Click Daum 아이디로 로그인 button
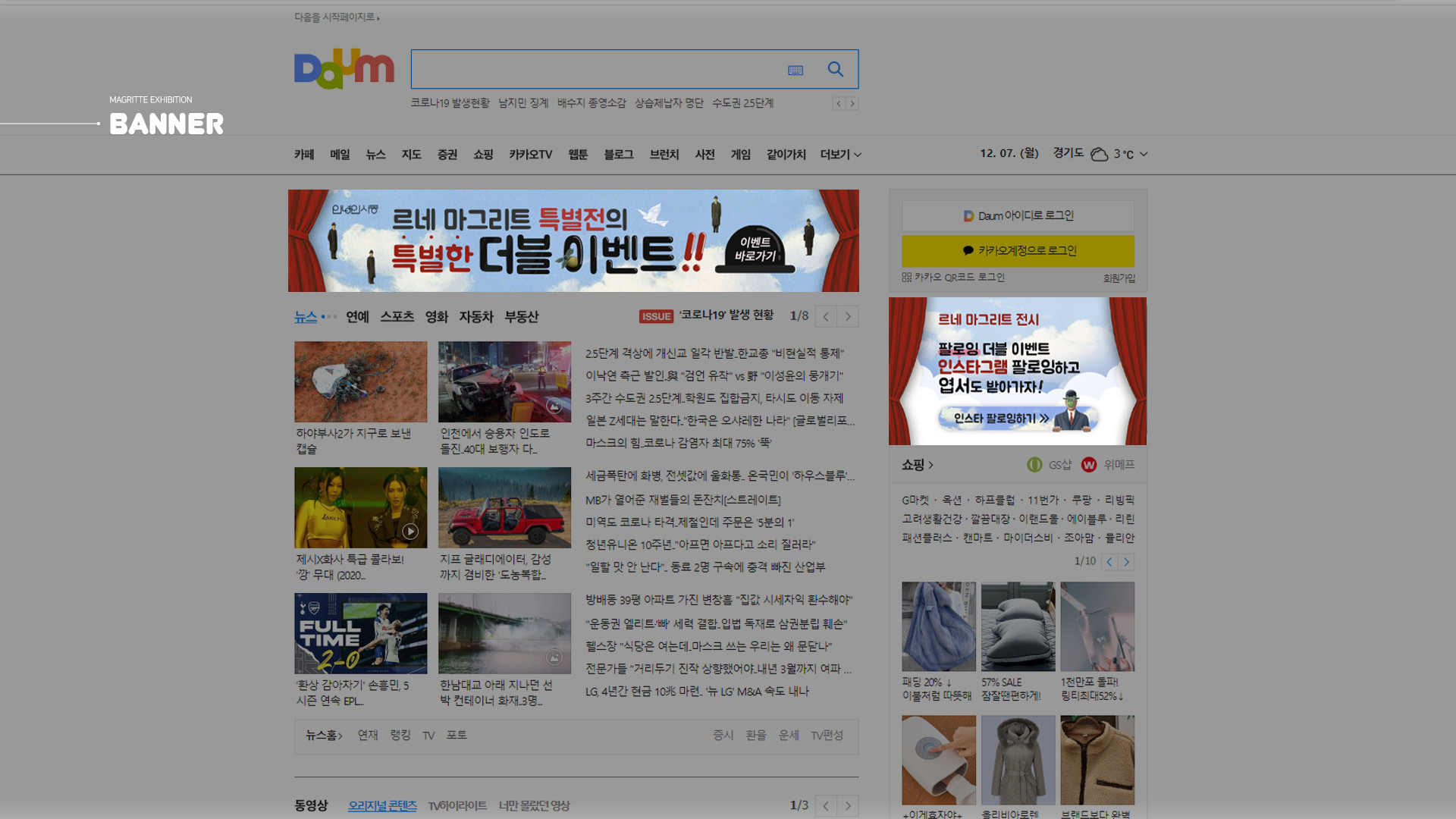Image resolution: width=1456 pixels, height=819 pixels. coord(1018,216)
